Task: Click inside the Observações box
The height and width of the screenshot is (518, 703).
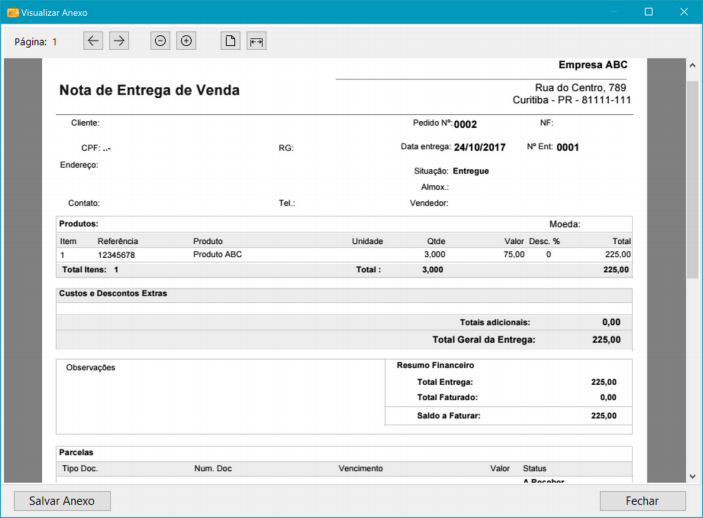Action: [x=220, y=395]
